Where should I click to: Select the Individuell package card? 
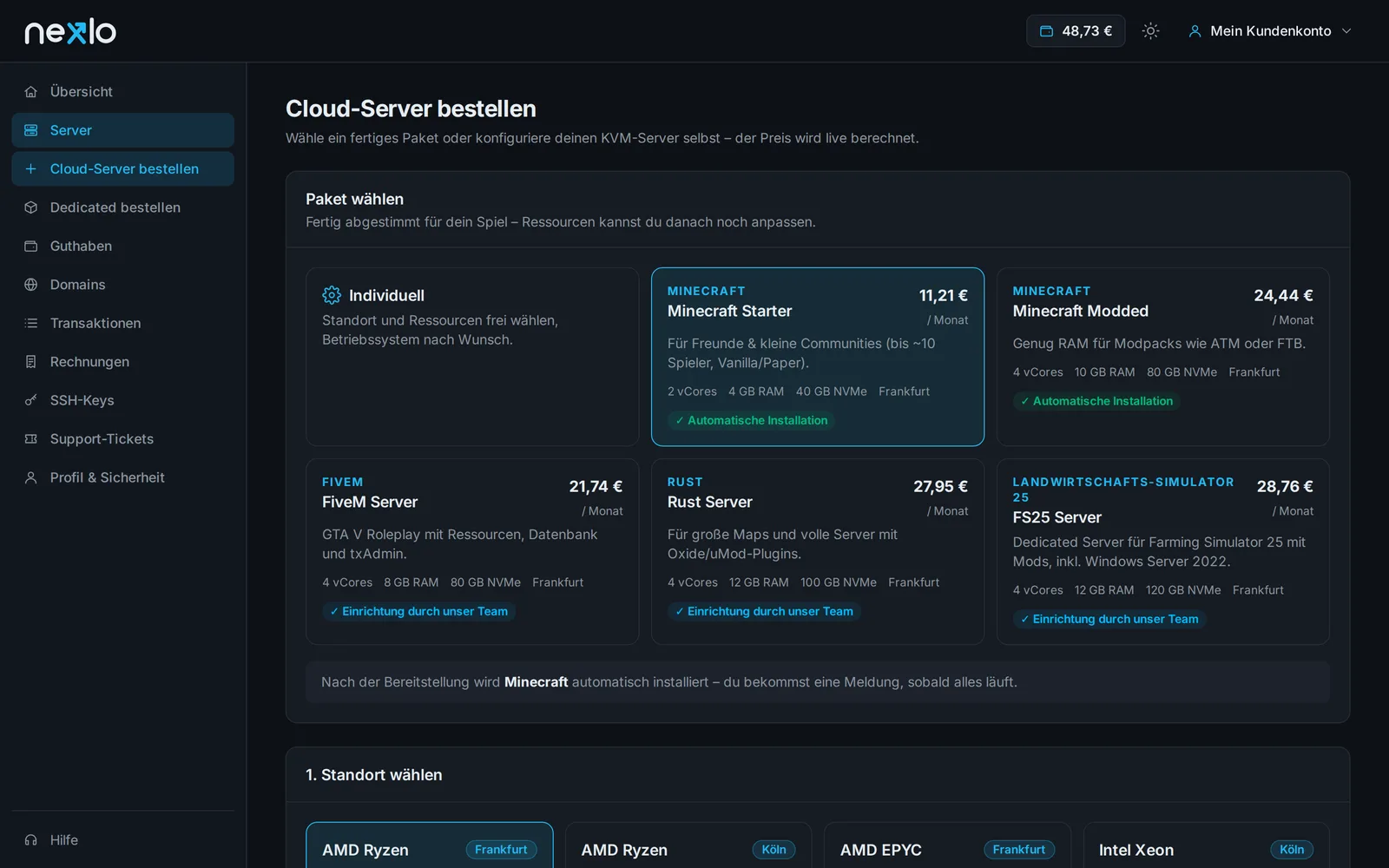[x=472, y=357]
